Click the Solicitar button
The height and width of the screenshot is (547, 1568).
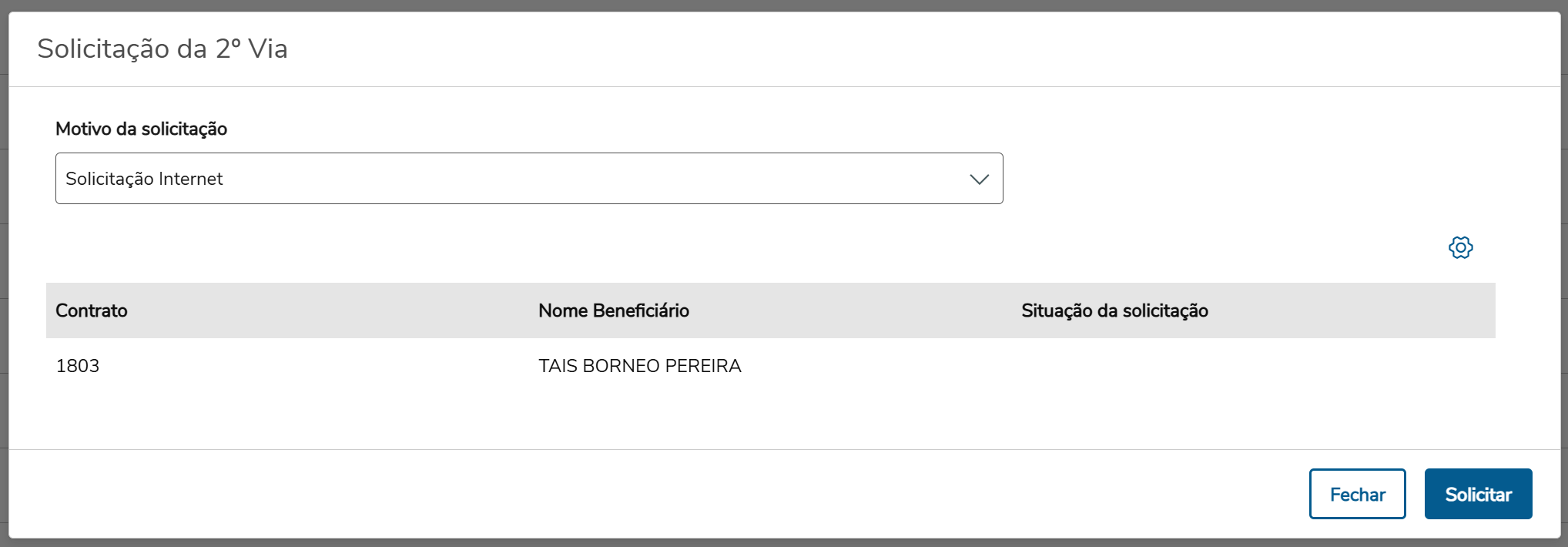1478,494
